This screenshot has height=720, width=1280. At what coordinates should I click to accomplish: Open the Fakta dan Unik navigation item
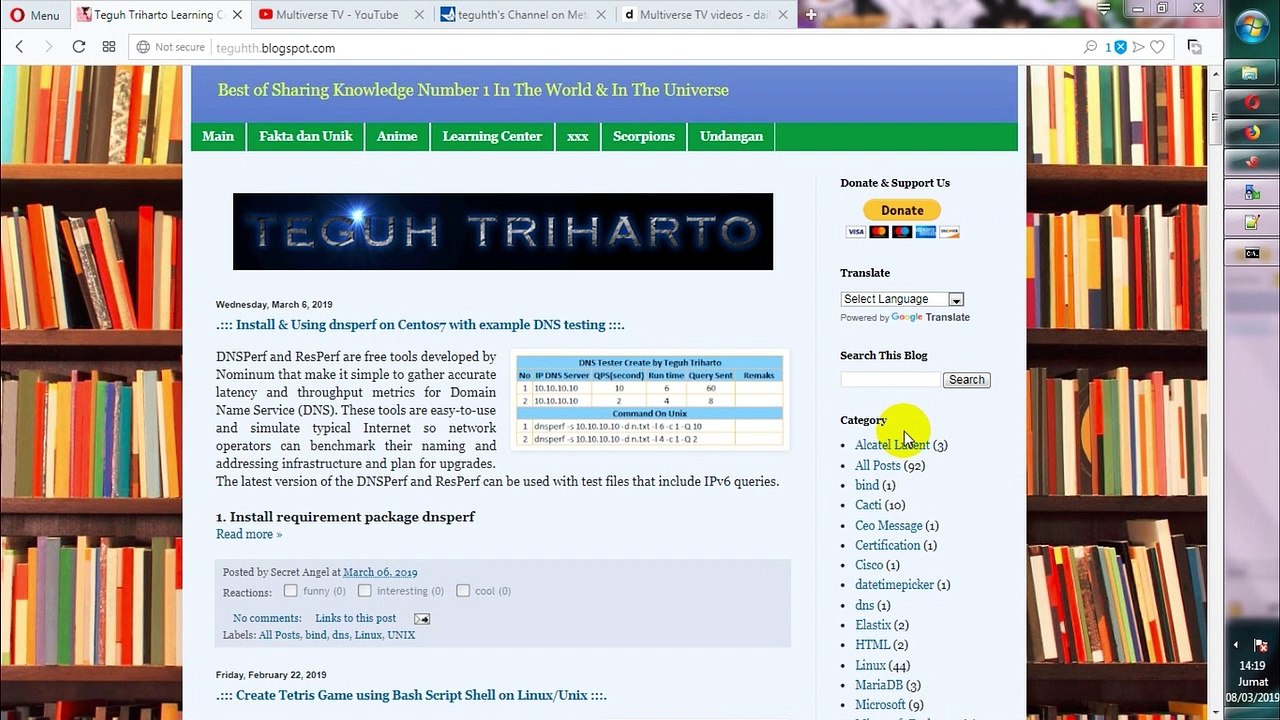click(306, 137)
